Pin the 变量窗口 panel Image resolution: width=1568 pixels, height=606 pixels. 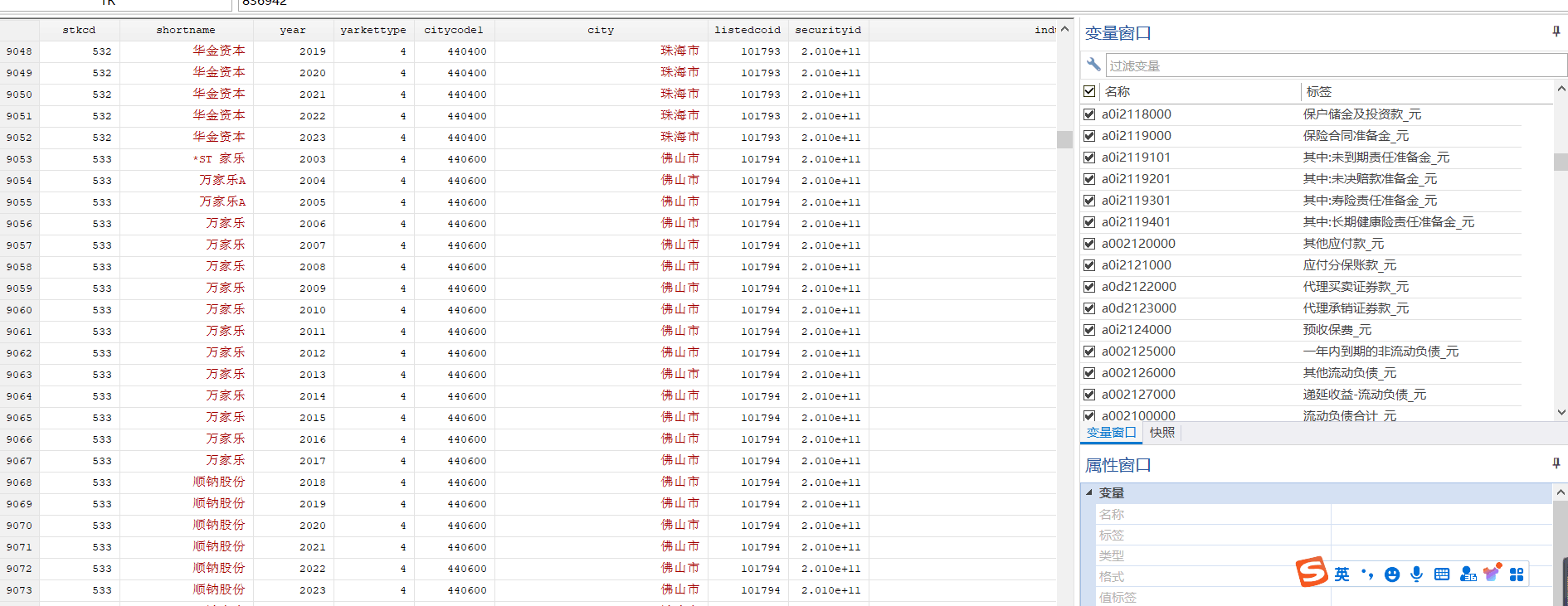pyautogui.click(x=1556, y=32)
